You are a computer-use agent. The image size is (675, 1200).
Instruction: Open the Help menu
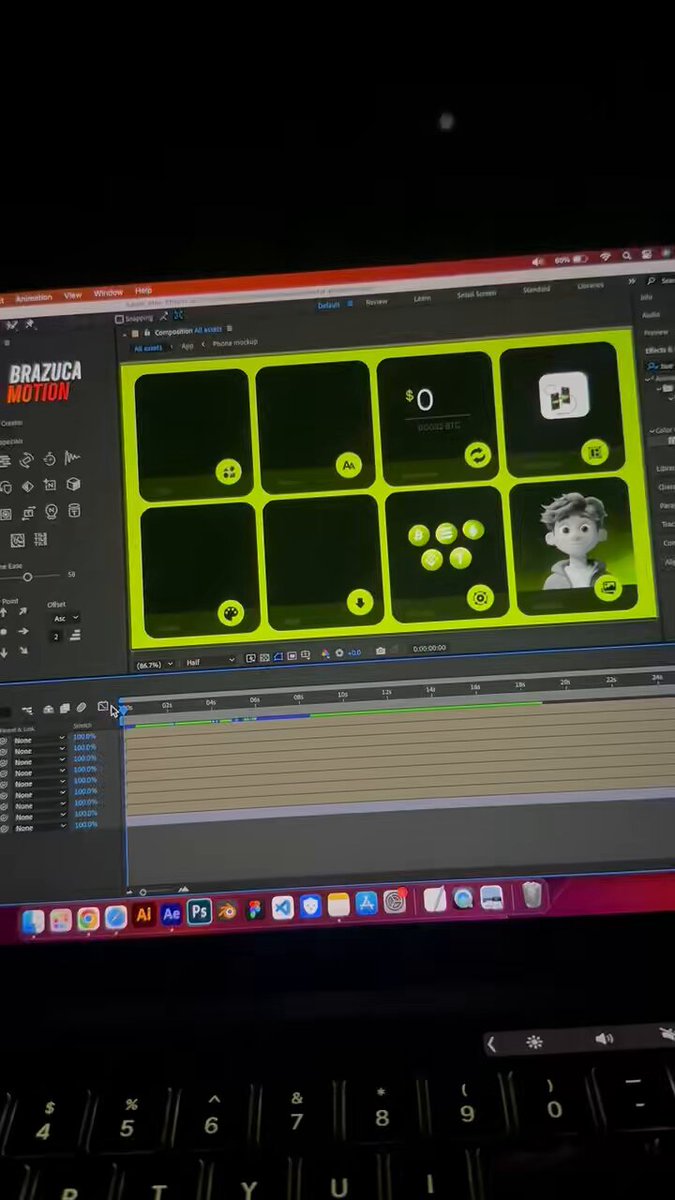(x=143, y=291)
